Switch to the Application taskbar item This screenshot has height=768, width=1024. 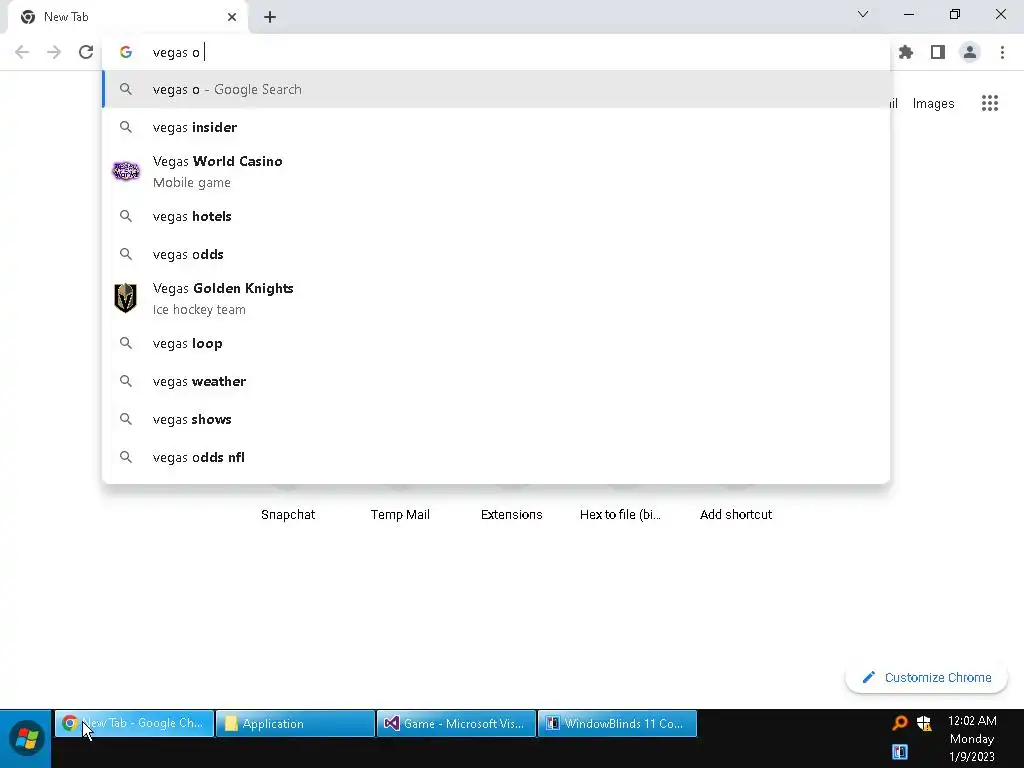pyautogui.click(x=295, y=724)
